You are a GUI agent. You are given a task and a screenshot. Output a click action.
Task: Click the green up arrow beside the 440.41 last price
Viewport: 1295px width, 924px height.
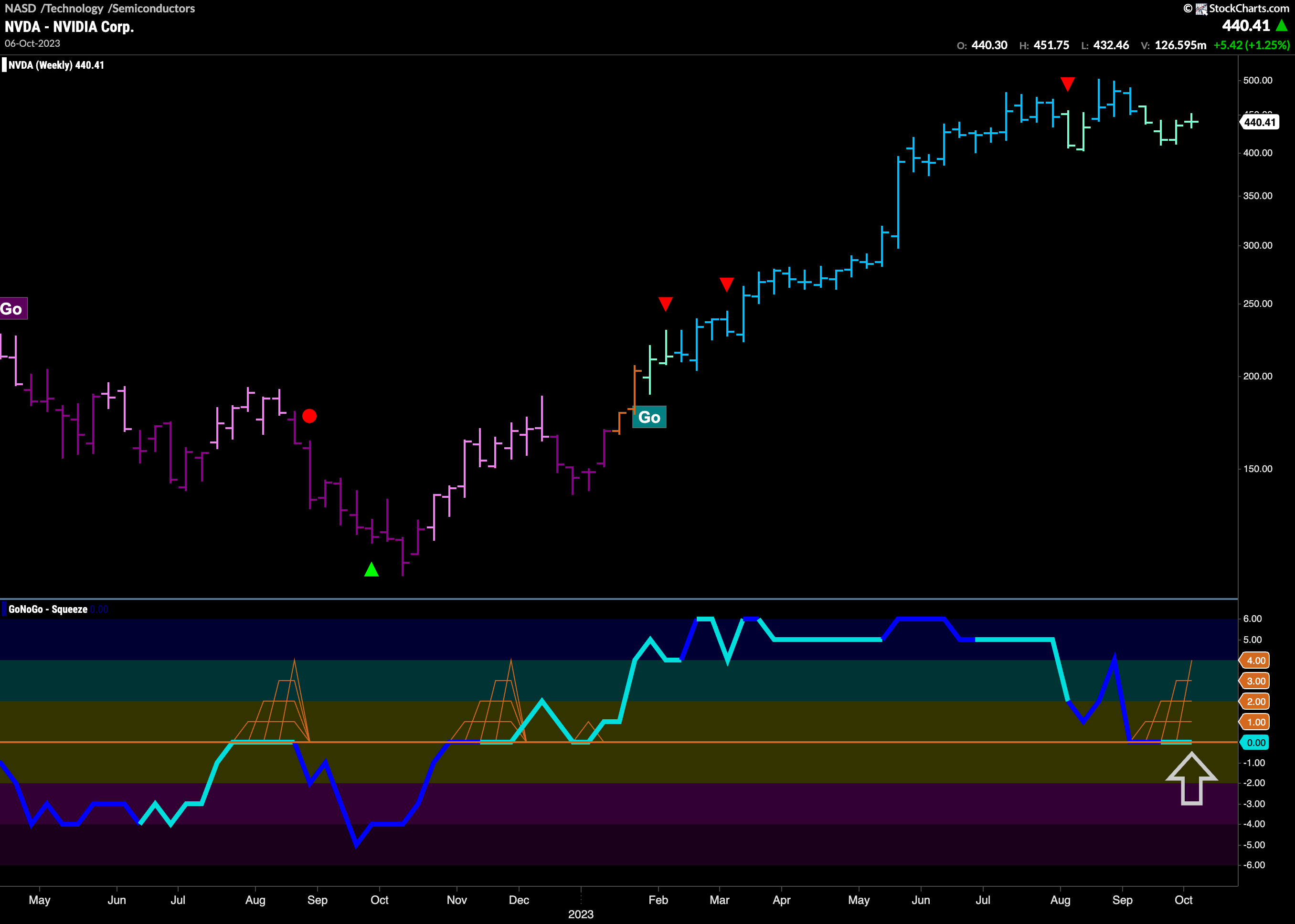(x=1281, y=26)
